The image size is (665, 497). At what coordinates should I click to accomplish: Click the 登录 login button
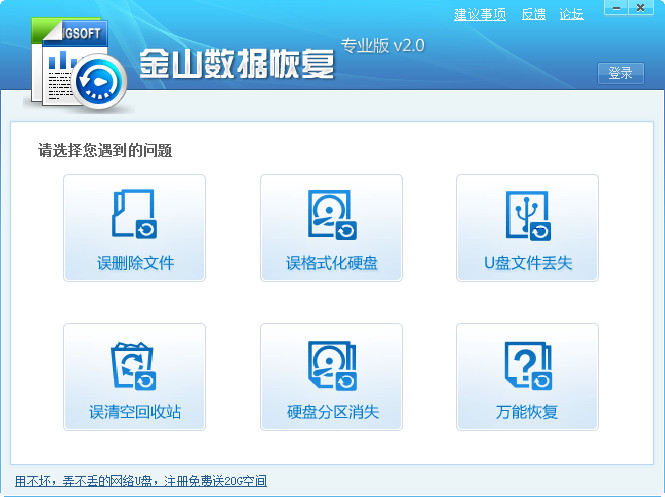(x=620, y=73)
